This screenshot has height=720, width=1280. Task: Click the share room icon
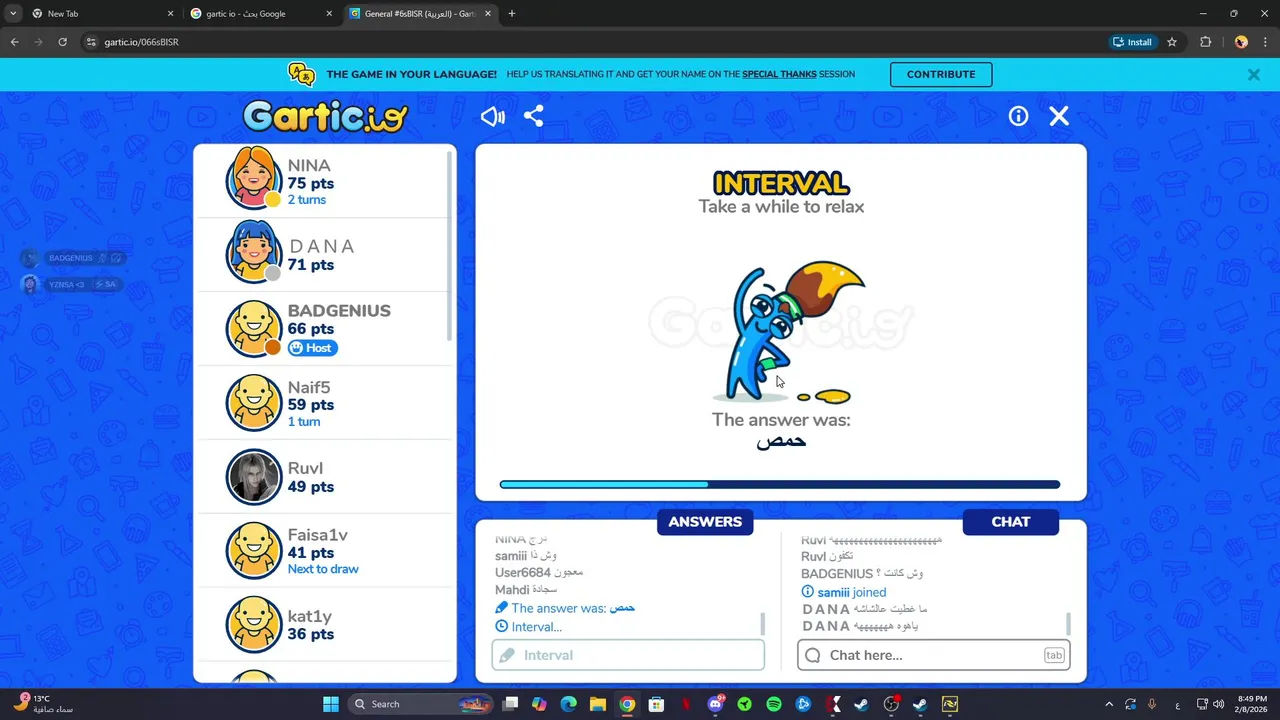534,116
